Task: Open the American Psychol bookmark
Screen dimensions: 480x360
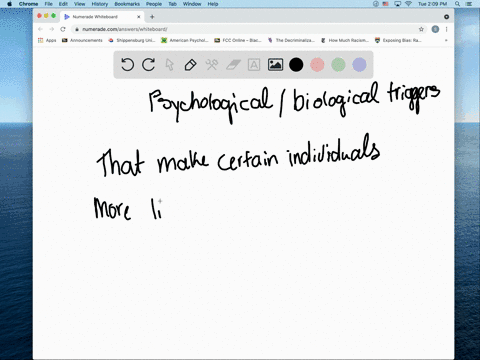Action: tap(185, 40)
